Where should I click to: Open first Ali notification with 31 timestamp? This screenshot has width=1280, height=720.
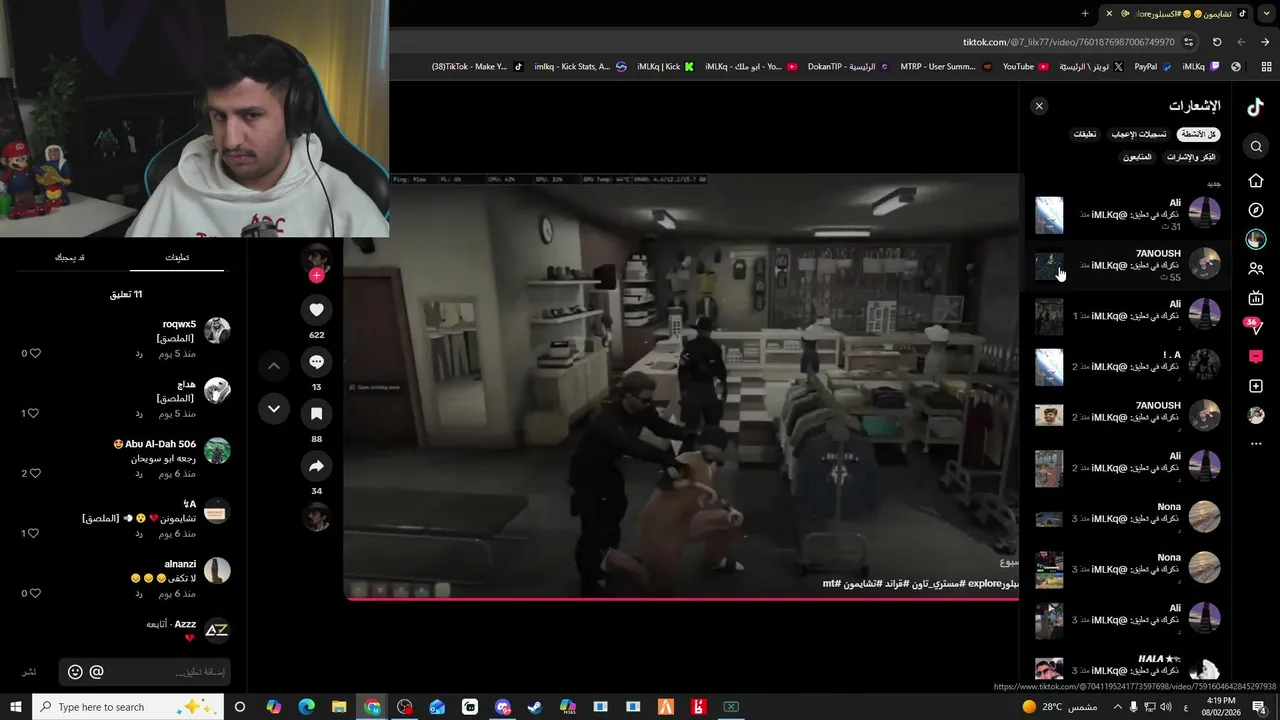tap(1127, 215)
